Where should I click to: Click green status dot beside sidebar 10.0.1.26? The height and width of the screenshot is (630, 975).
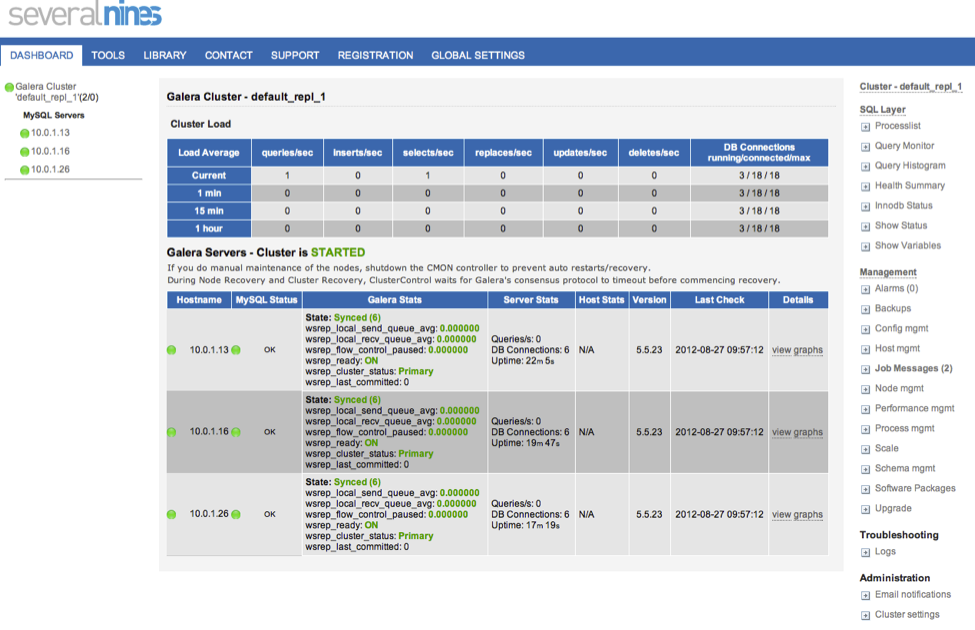(24, 170)
